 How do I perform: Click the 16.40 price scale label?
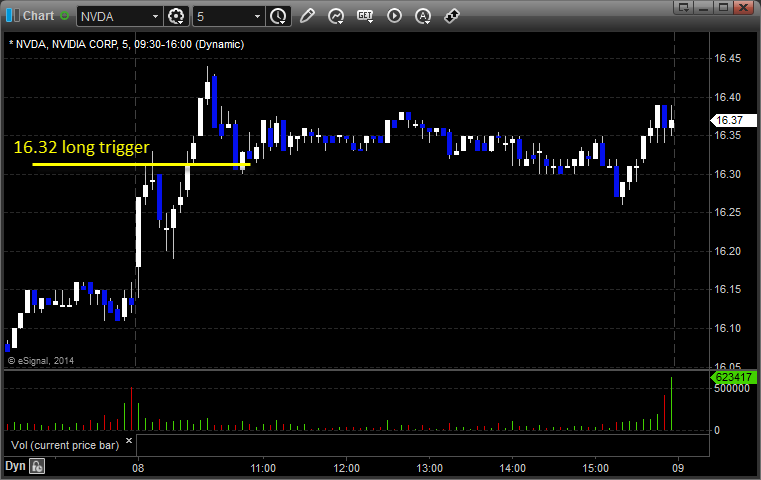[728, 97]
